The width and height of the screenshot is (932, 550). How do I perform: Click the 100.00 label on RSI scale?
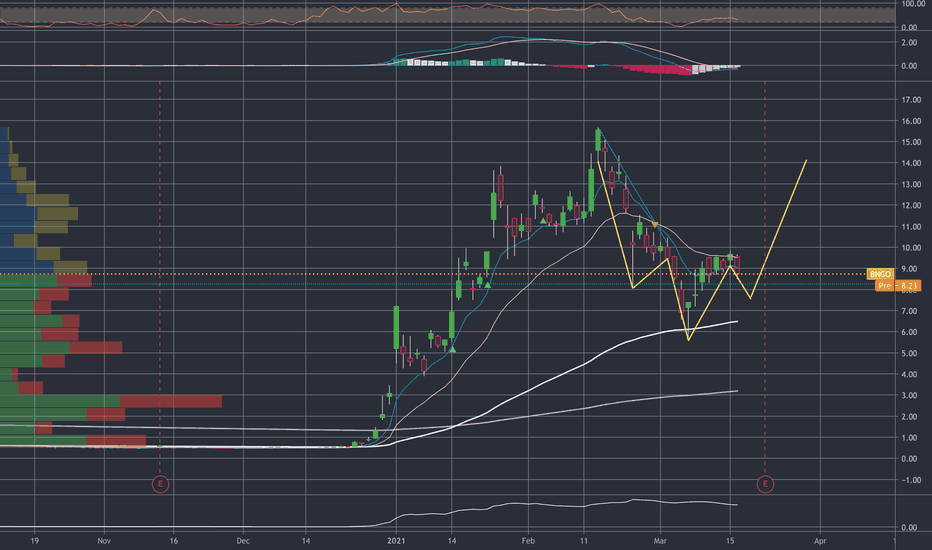click(912, 4)
